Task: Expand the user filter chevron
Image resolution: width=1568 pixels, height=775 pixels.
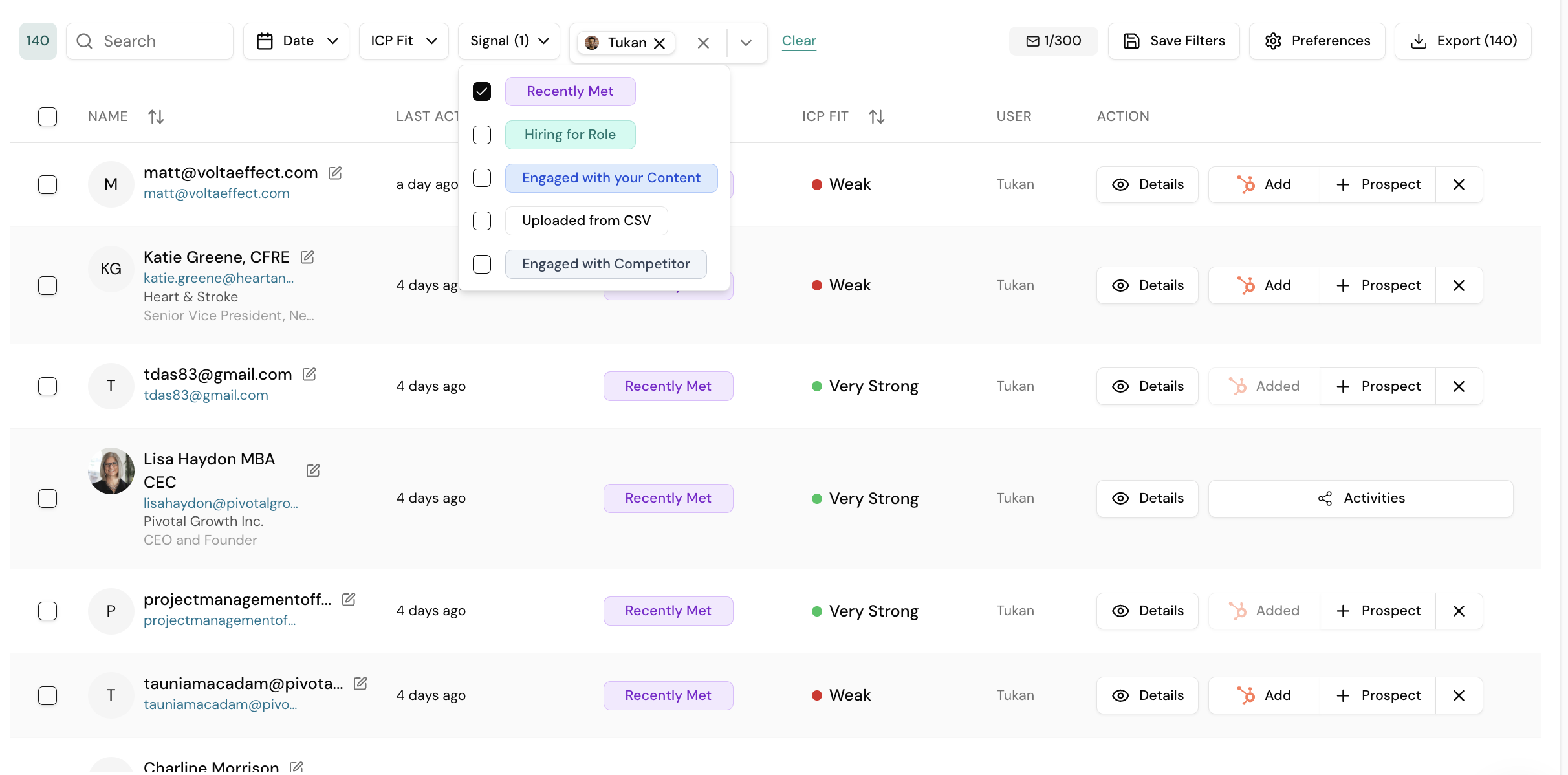Action: click(x=746, y=43)
